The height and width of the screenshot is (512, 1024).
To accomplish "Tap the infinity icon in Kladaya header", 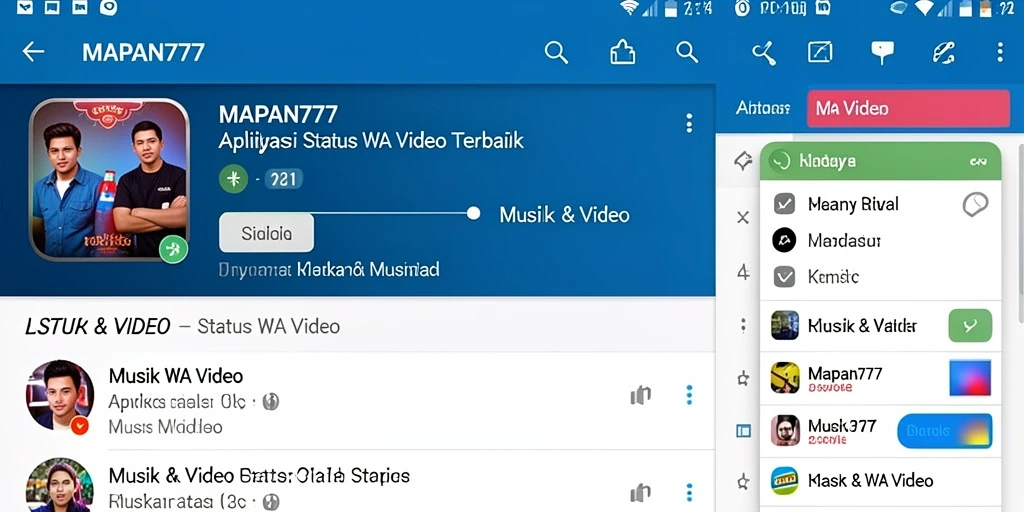I will tap(978, 161).
